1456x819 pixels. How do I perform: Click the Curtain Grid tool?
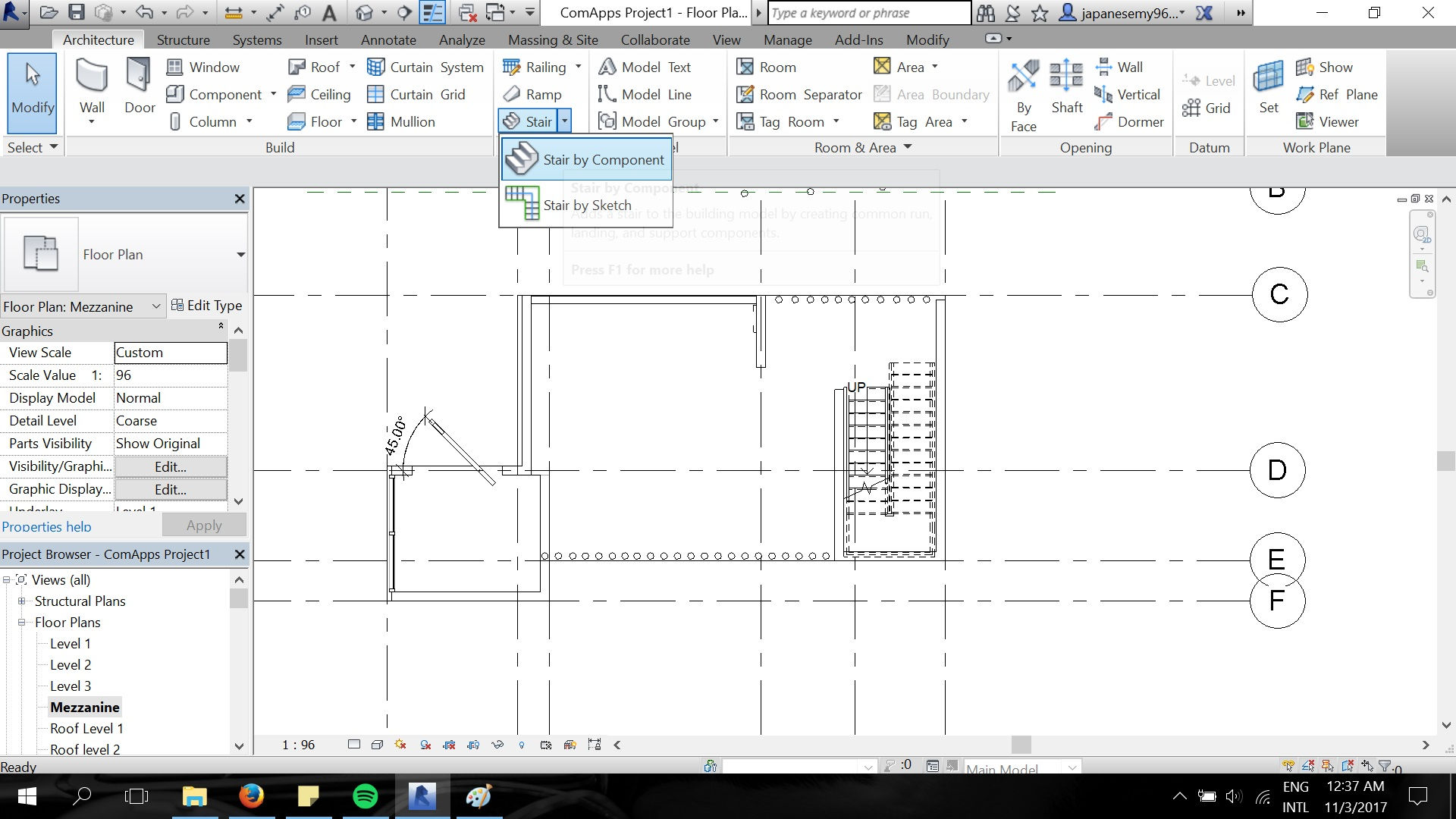(x=416, y=94)
